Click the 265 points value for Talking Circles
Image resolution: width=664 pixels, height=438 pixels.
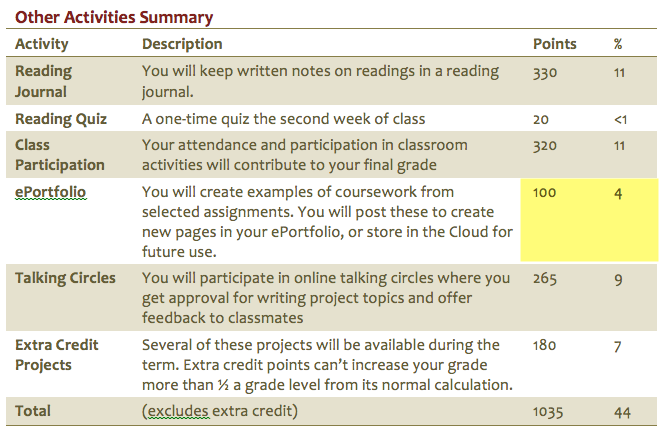tap(545, 278)
